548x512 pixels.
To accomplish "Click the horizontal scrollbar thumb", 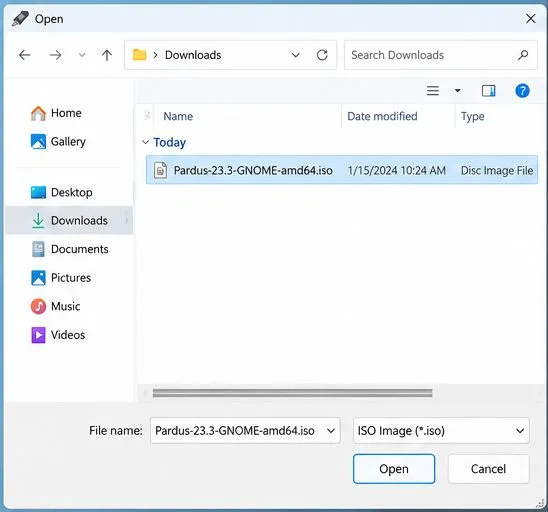I will pos(292,393).
